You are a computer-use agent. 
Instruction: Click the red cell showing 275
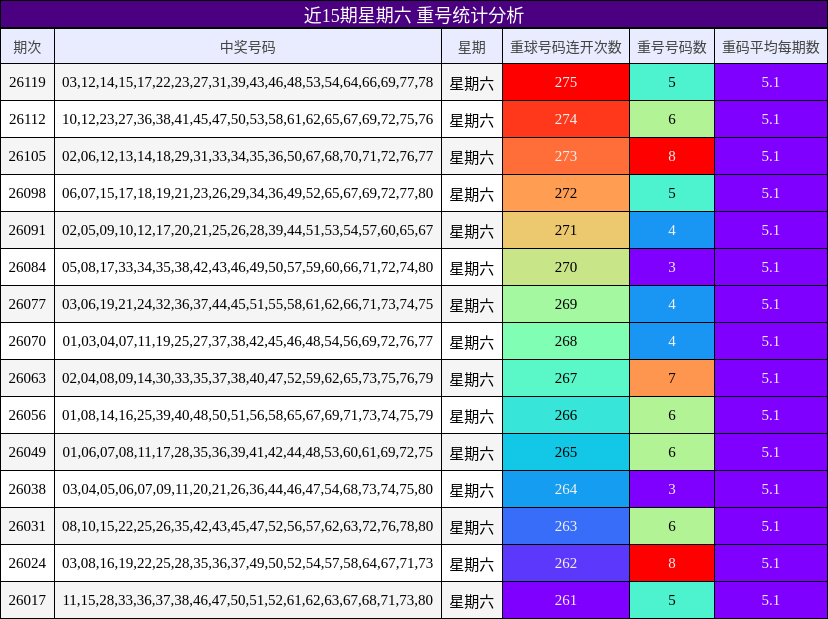point(566,82)
